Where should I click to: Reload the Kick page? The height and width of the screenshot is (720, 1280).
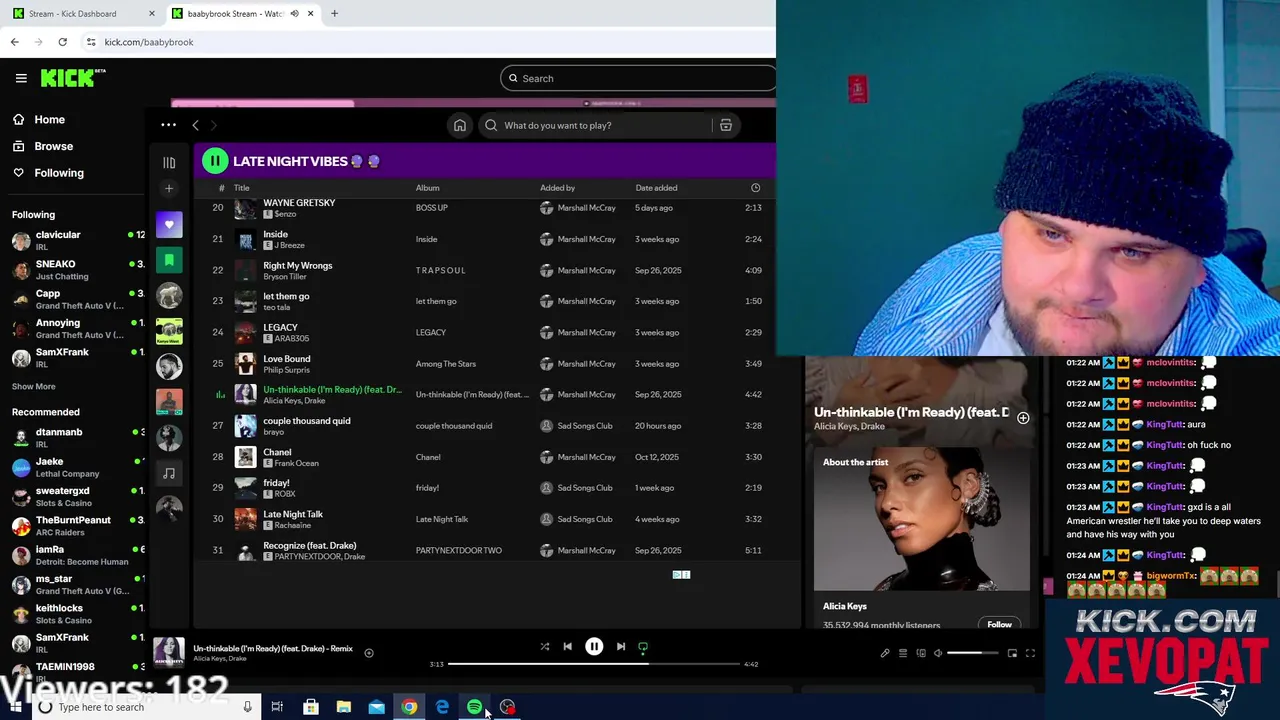(62, 42)
